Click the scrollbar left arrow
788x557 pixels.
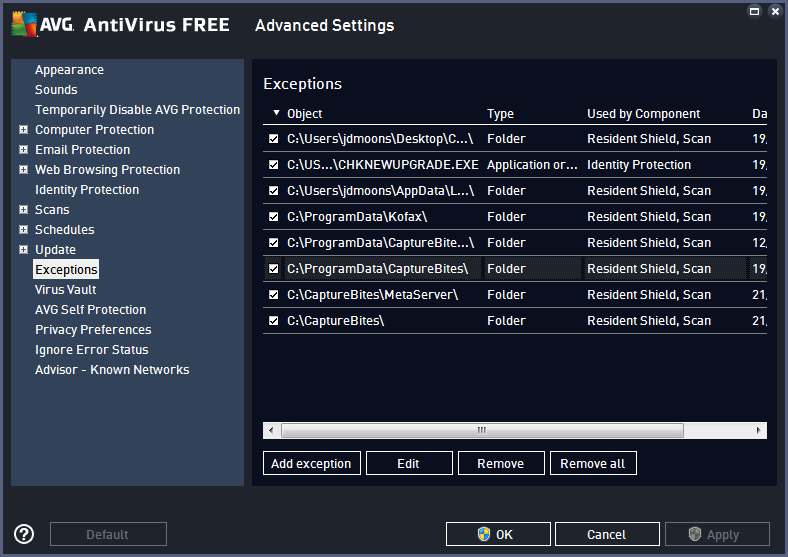pyautogui.click(x=271, y=430)
